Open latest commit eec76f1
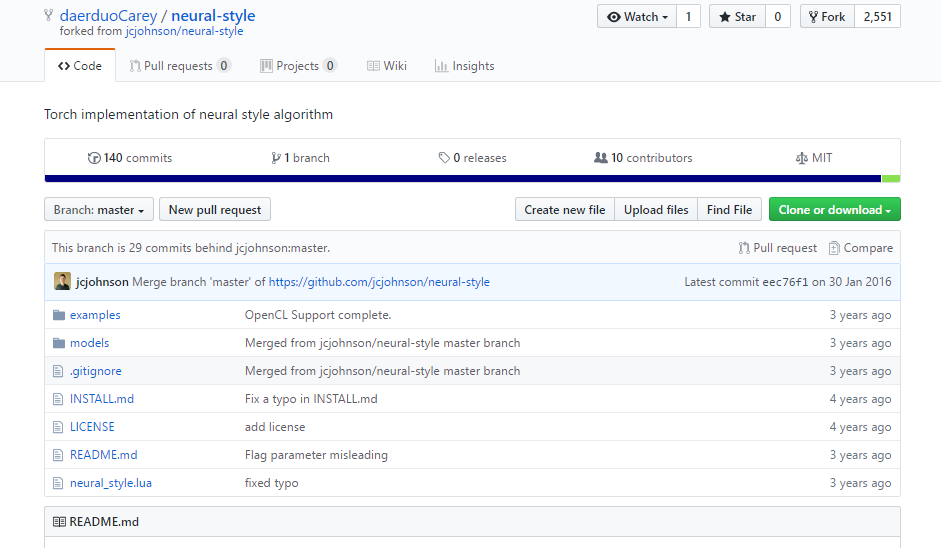The height and width of the screenshot is (548, 941). coord(785,282)
